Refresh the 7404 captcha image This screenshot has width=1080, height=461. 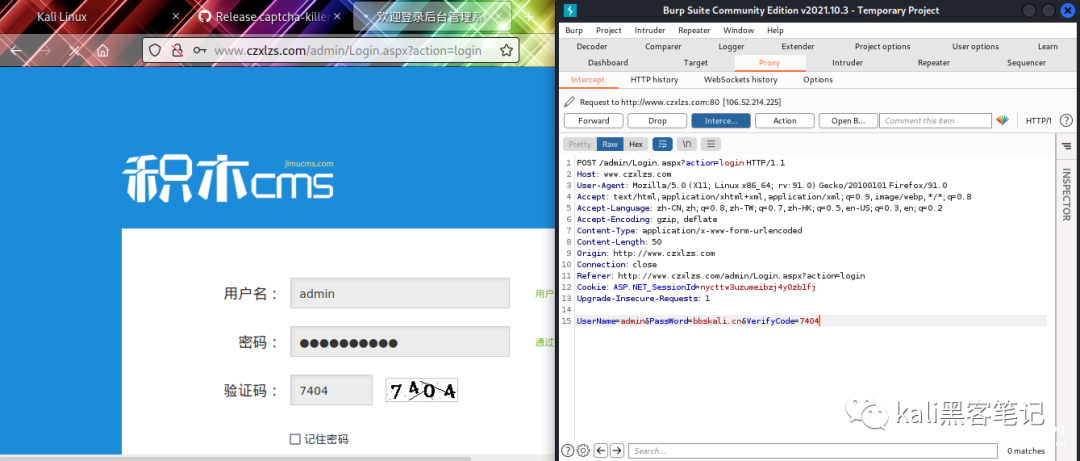[x=422, y=391]
